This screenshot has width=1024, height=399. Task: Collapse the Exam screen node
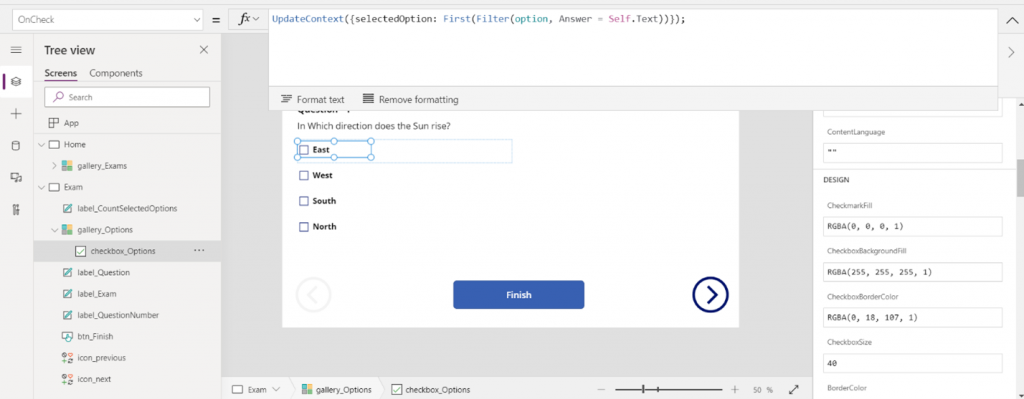coord(42,187)
